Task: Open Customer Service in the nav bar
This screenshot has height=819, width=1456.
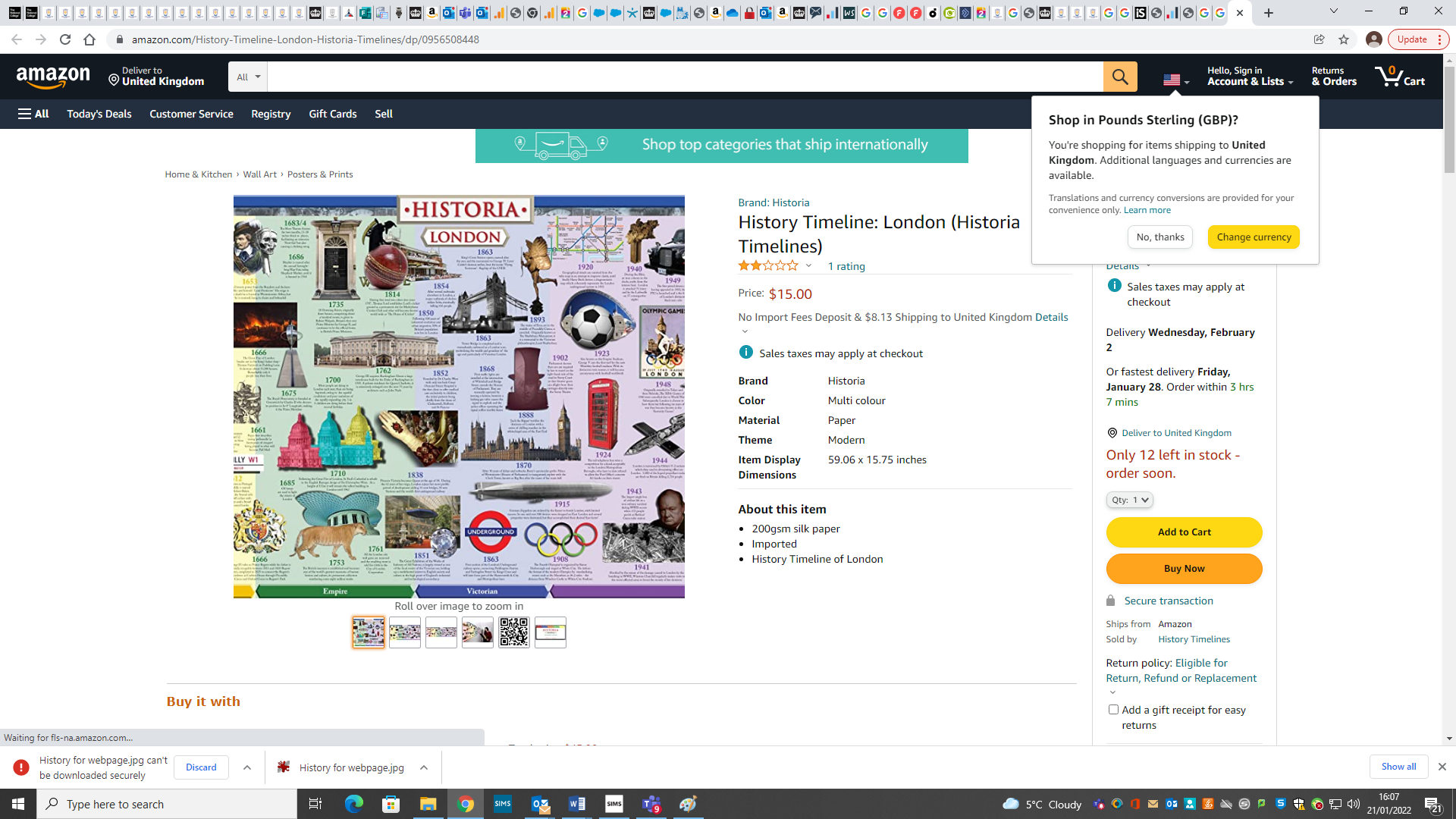Action: pyautogui.click(x=191, y=114)
